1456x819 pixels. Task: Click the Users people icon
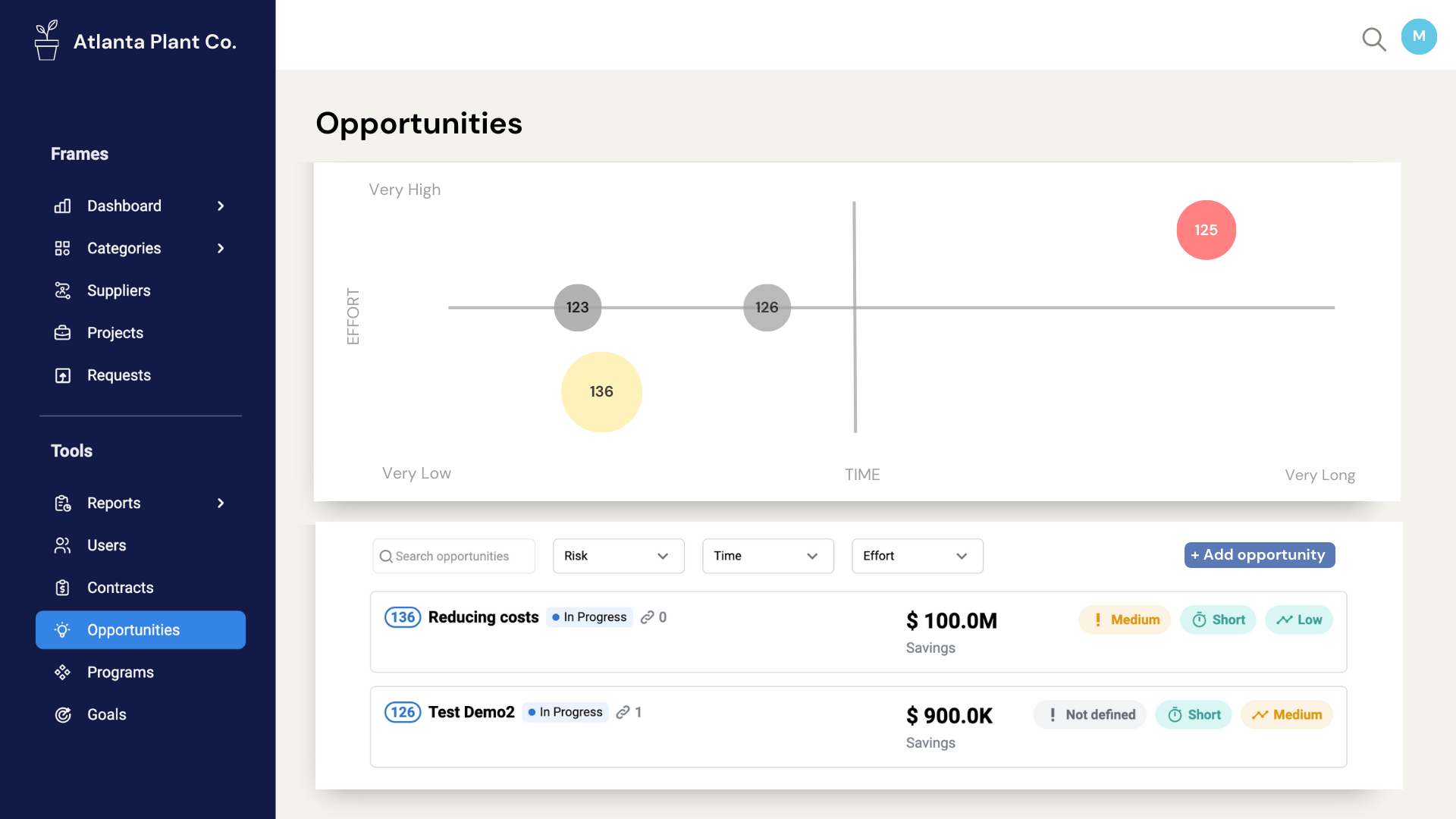pos(62,545)
